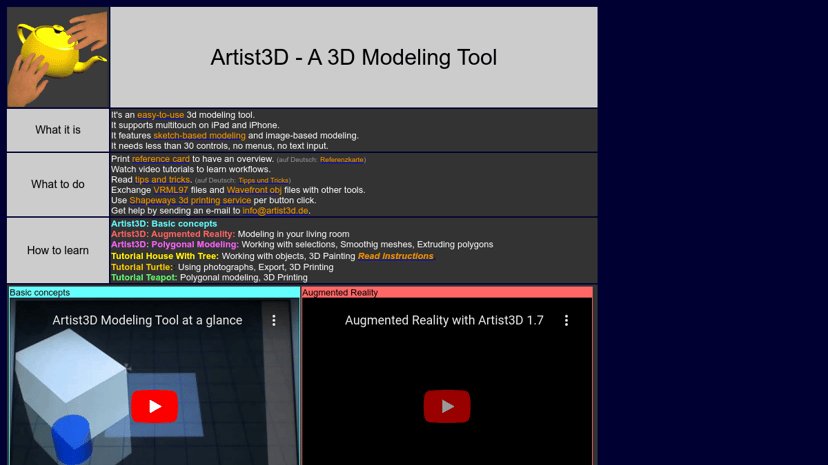Screen dimensions: 828x465
Task: Follow the sketch-based modeling link
Action: click(199, 136)
